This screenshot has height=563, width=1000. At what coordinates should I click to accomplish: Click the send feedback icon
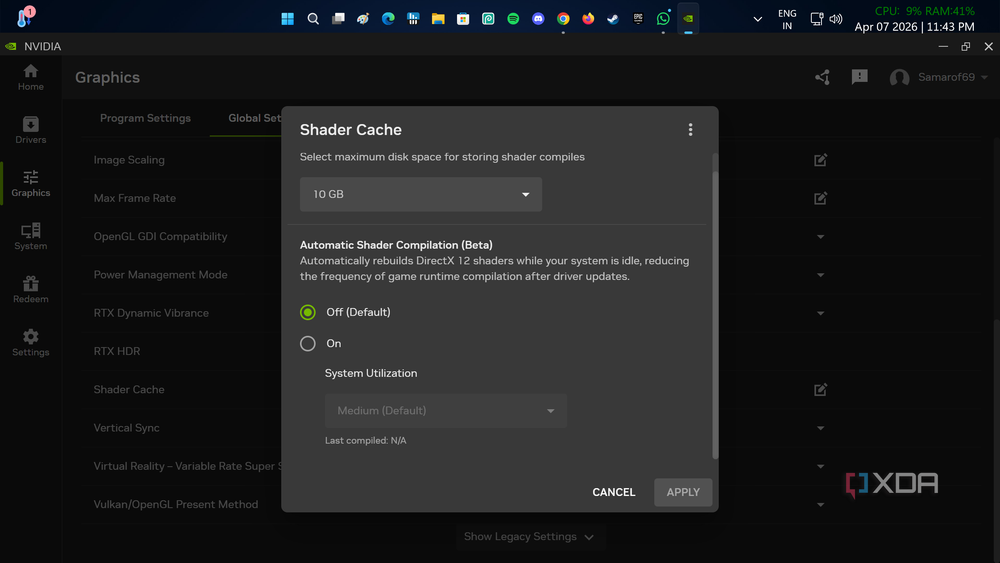pos(860,77)
